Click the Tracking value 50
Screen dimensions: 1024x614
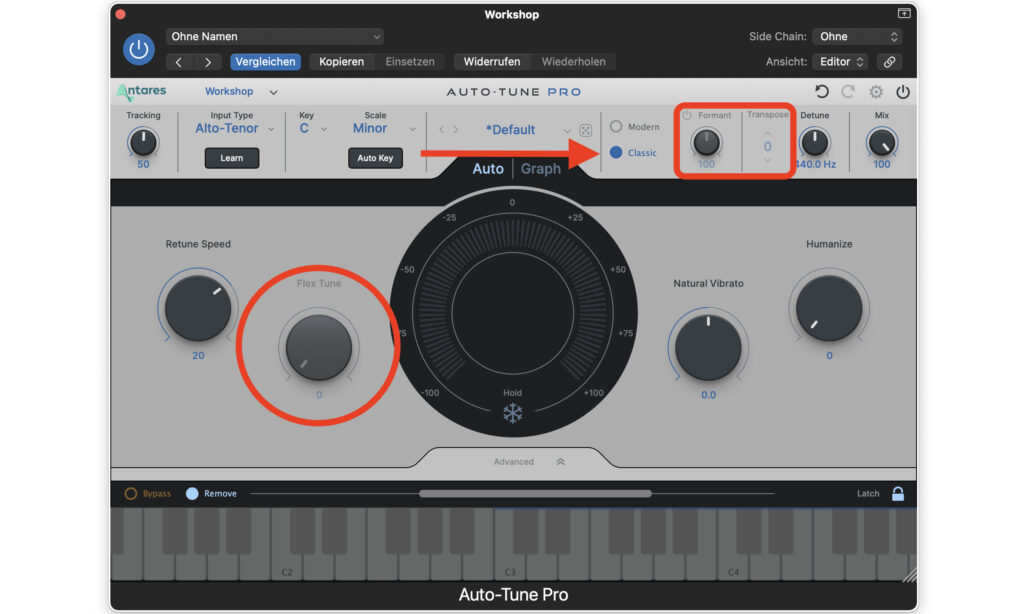coord(143,165)
